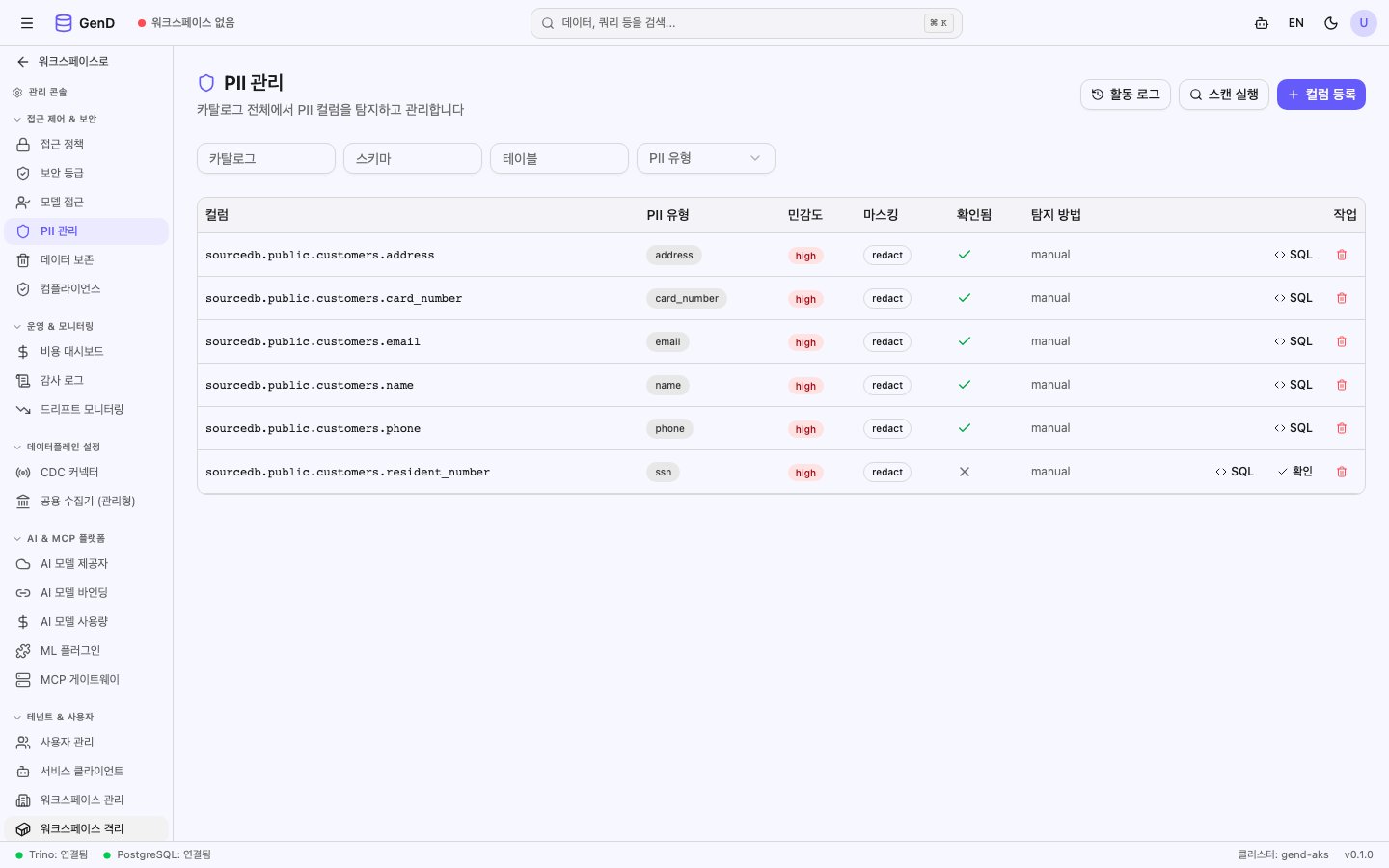Open the AI assistant bot icon

point(1262,23)
